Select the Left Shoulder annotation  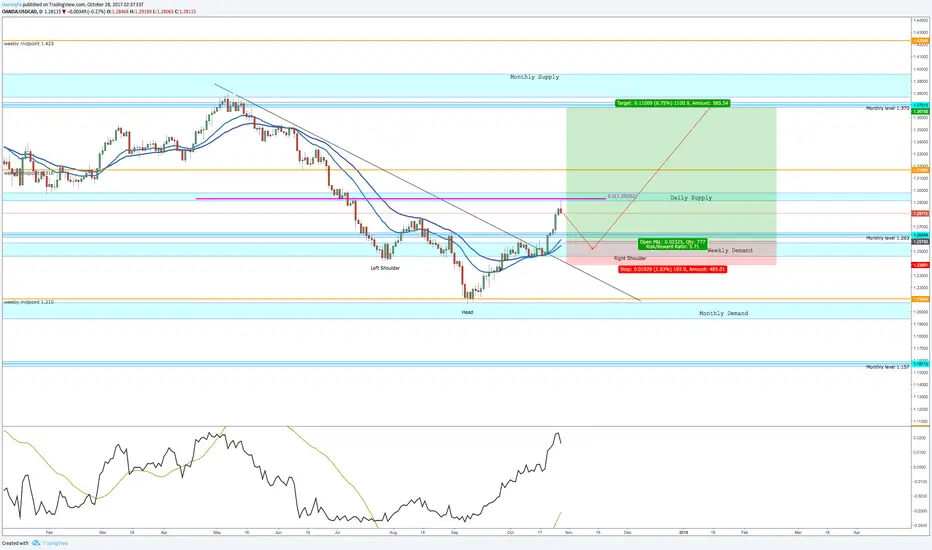[x=385, y=268]
